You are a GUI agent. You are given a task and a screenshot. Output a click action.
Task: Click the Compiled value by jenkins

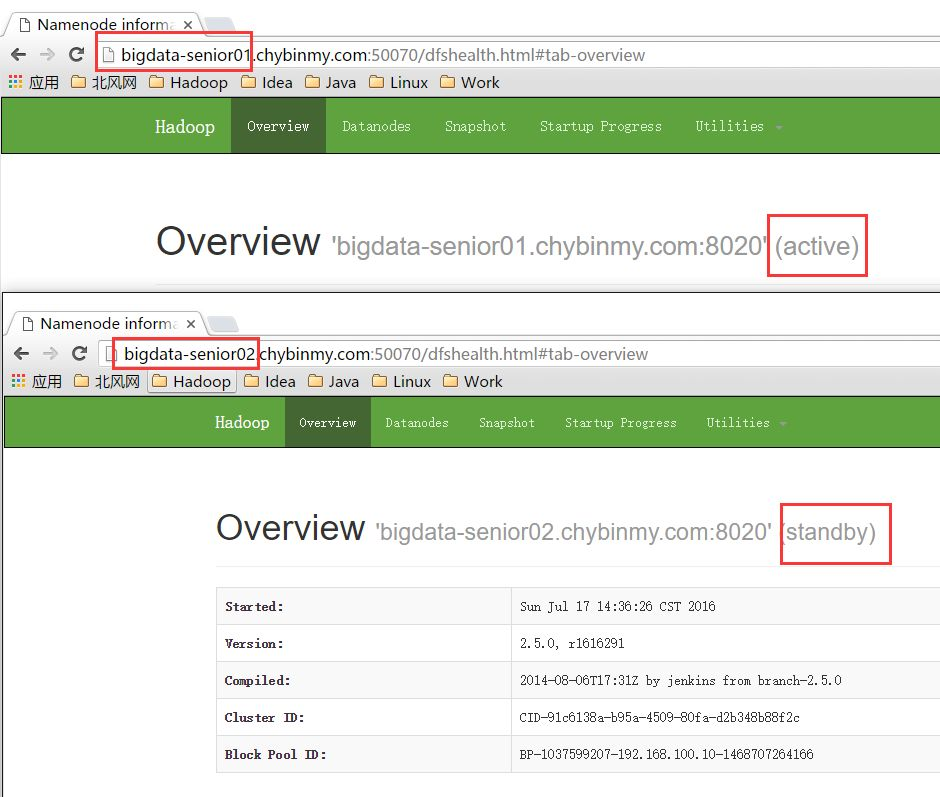pos(680,681)
